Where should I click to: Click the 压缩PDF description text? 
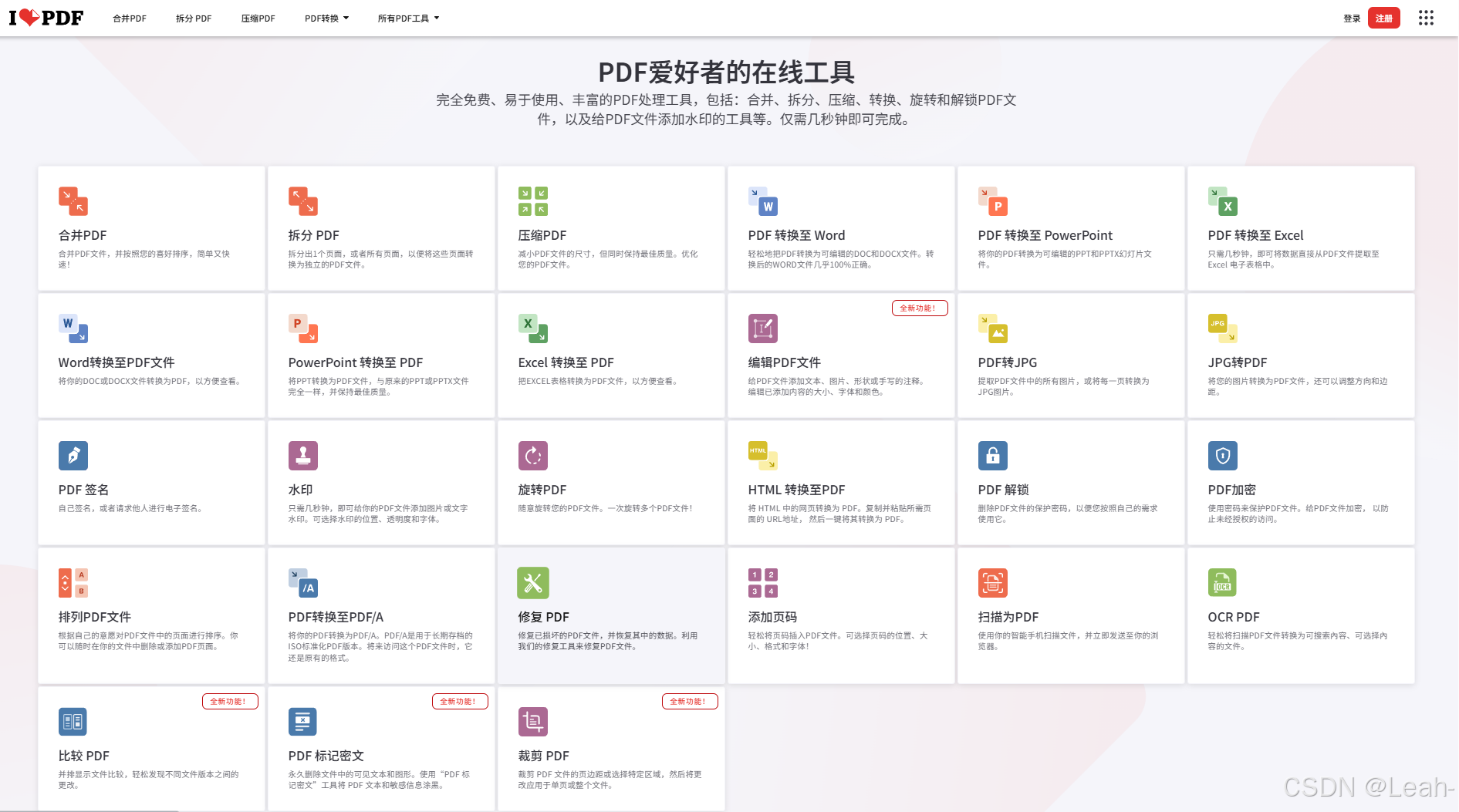click(x=608, y=259)
